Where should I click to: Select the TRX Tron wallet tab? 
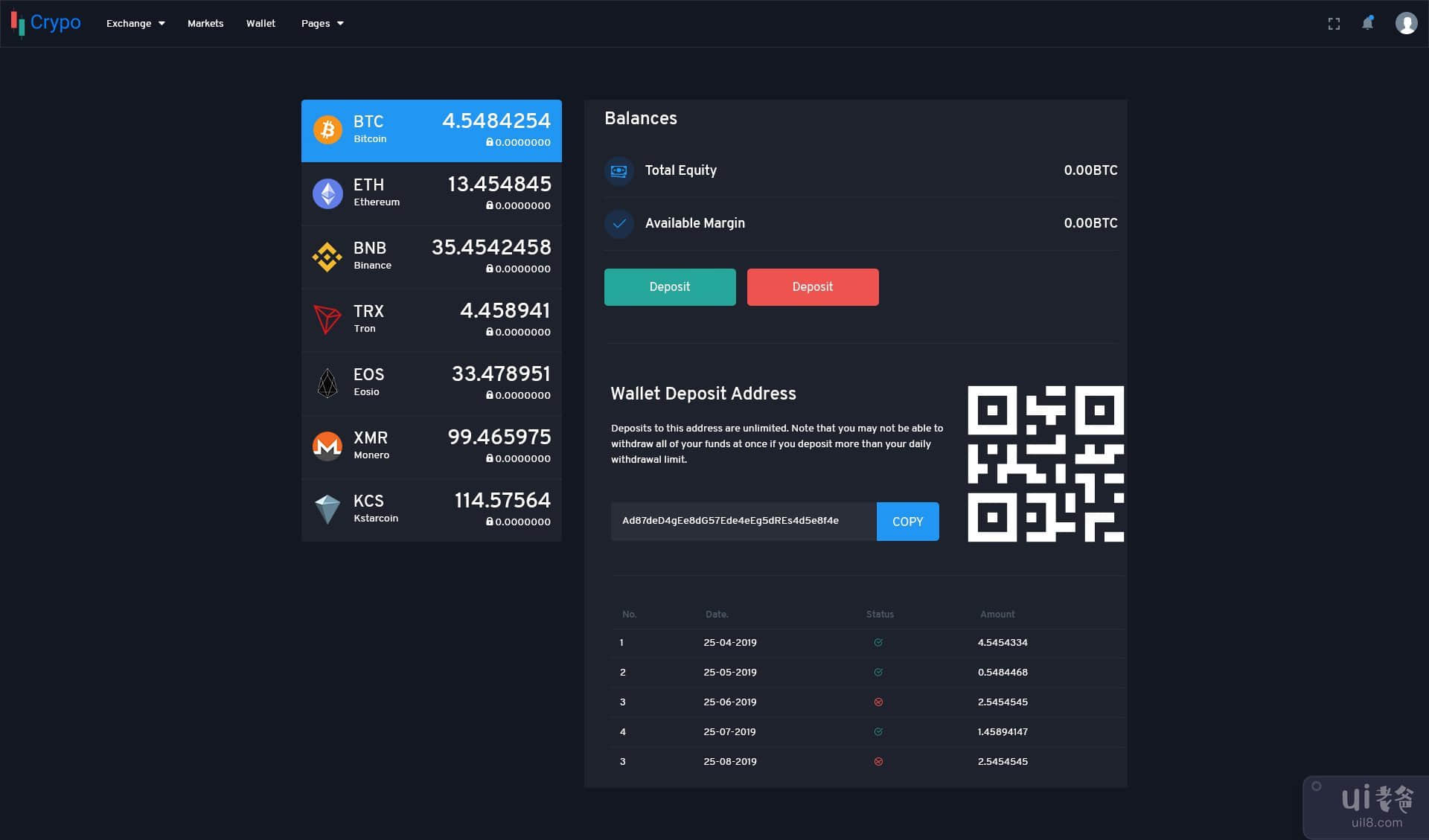tap(432, 321)
